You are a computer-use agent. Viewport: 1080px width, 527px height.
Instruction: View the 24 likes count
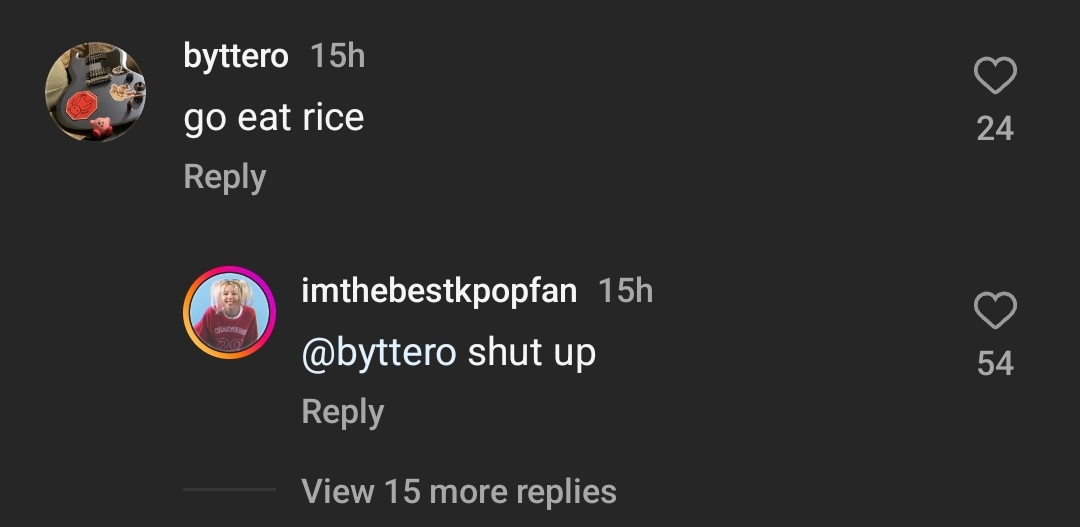pyautogui.click(x=995, y=129)
